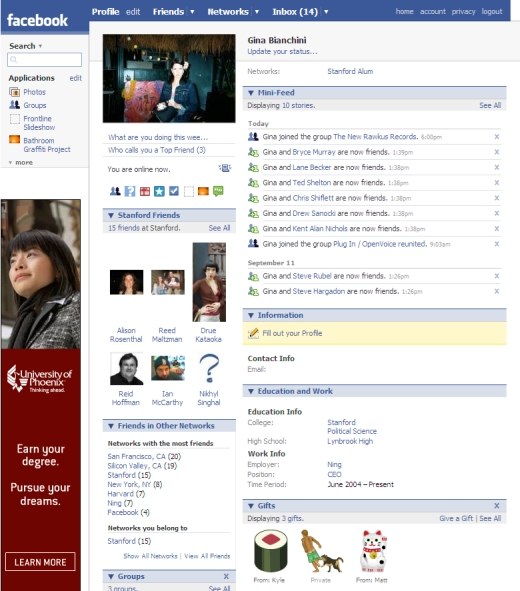The height and width of the screenshot is (591, 520).
Task: Open the Photos application icon
Action: point(14,92)
